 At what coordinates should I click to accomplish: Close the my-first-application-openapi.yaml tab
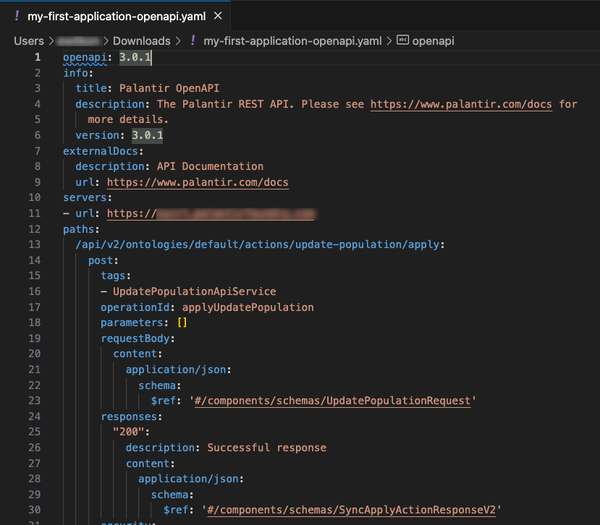pos(218,16)
